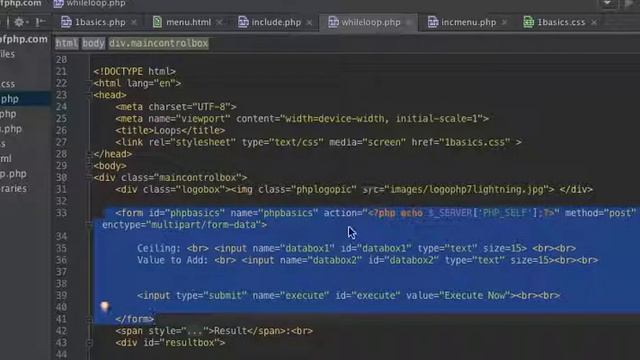Select the whileloop.php tab
This screenshot has height=360, width=640.
(371, 22)
